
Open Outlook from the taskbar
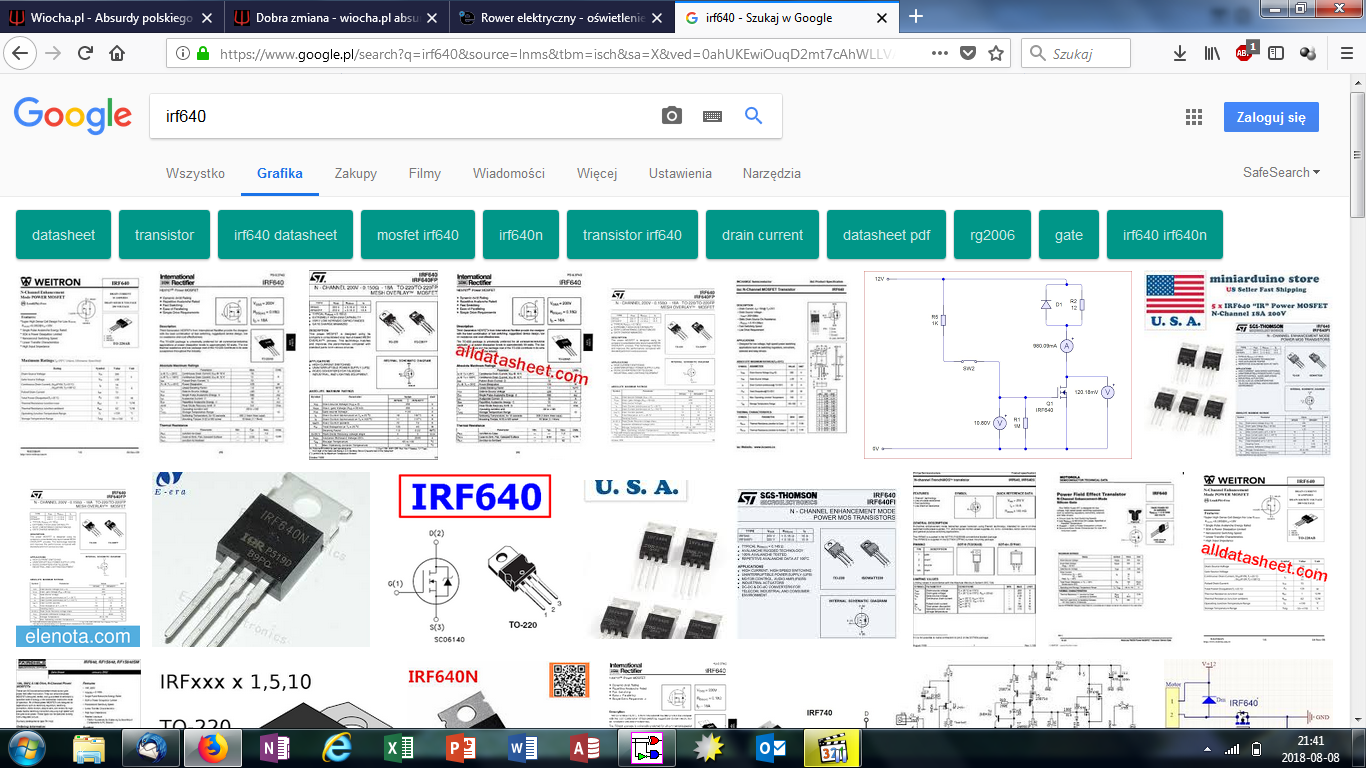pos(771,748)
